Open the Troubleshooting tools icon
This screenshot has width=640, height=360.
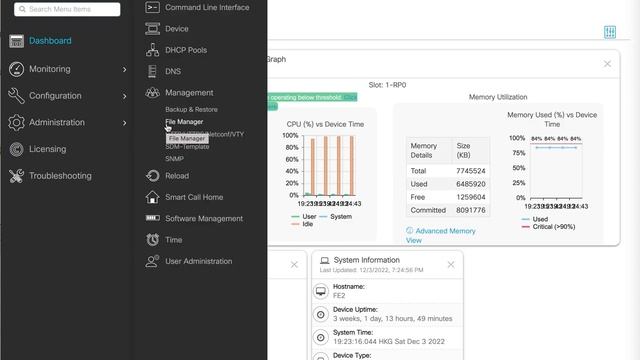click(16, 176)
